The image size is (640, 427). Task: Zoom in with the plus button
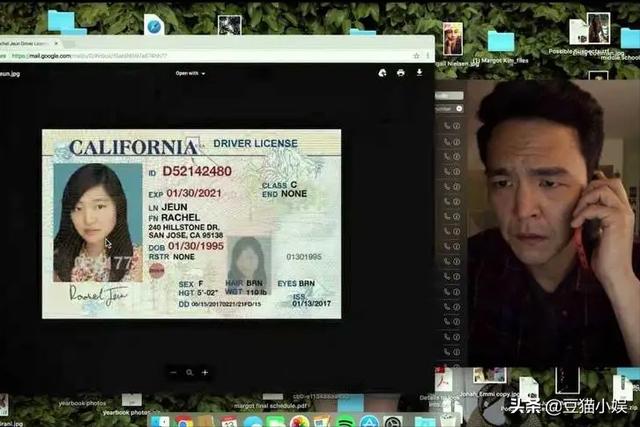pos(205,372)
